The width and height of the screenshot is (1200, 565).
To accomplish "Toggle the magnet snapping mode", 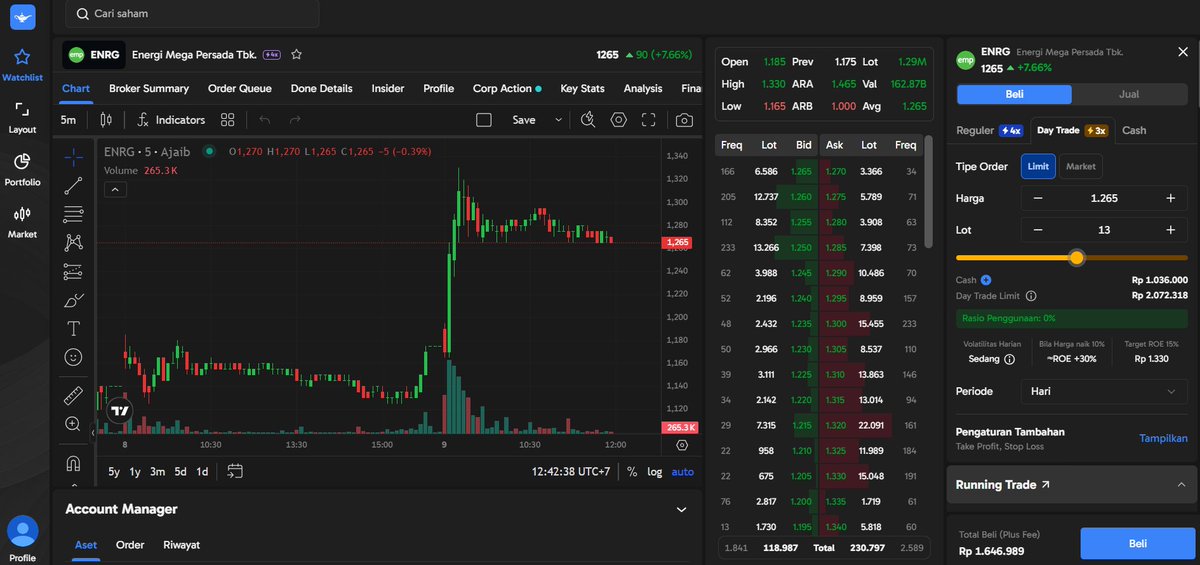I will pos(73,462).
